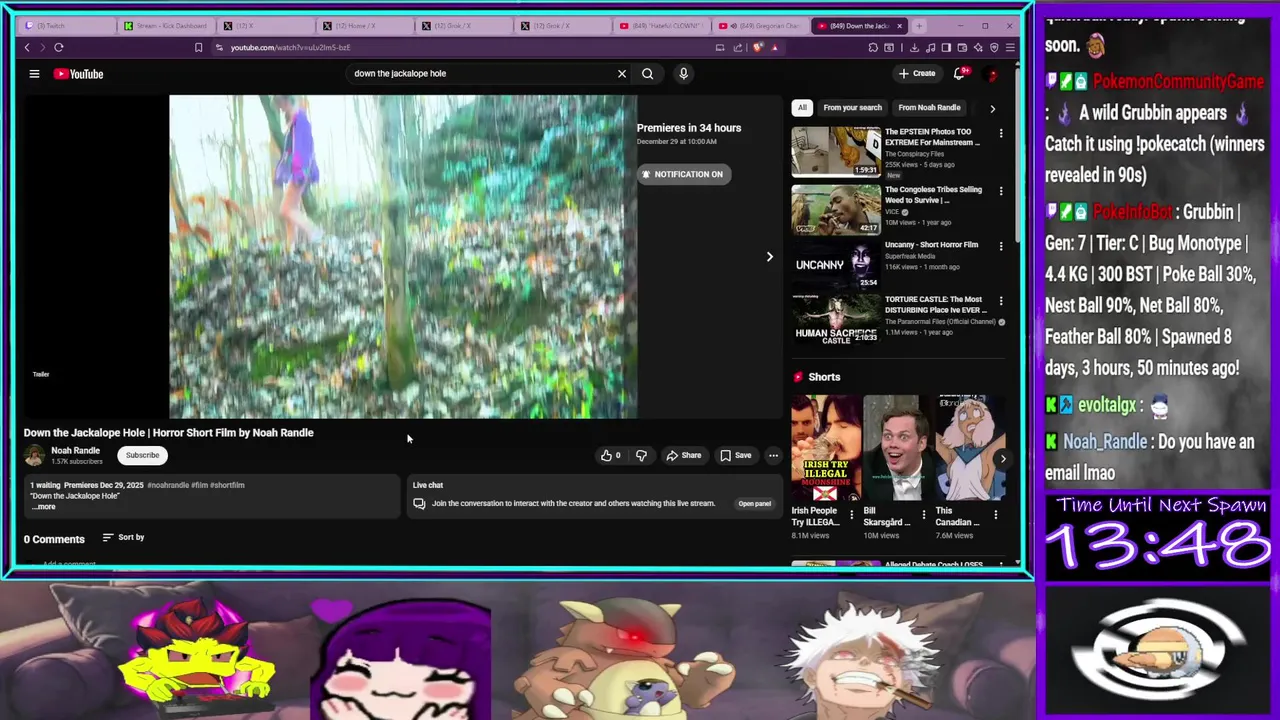Run search with magnifying glass button

coord(647,73)
